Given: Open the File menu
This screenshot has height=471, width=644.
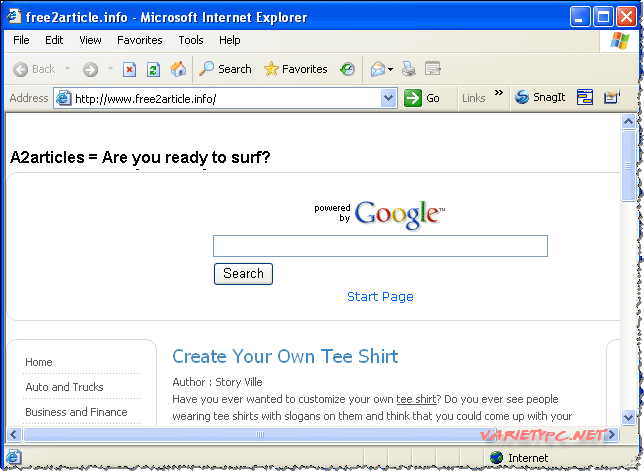Looking at the screenshot, I should click(21, 40).
